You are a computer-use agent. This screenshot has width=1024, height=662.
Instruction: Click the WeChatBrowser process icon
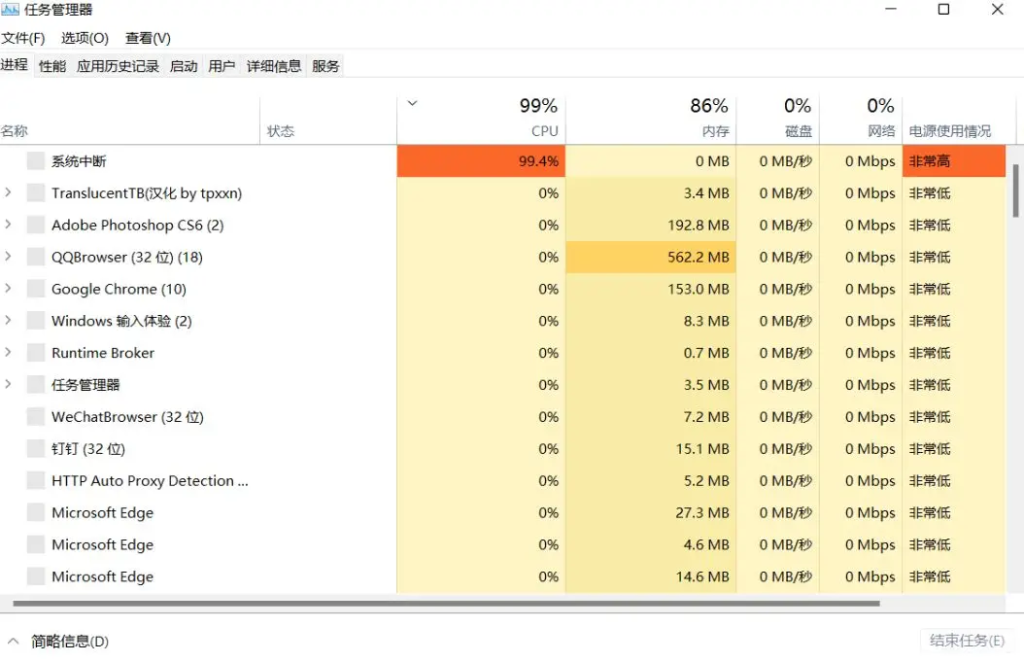click(x=35, y=417)
